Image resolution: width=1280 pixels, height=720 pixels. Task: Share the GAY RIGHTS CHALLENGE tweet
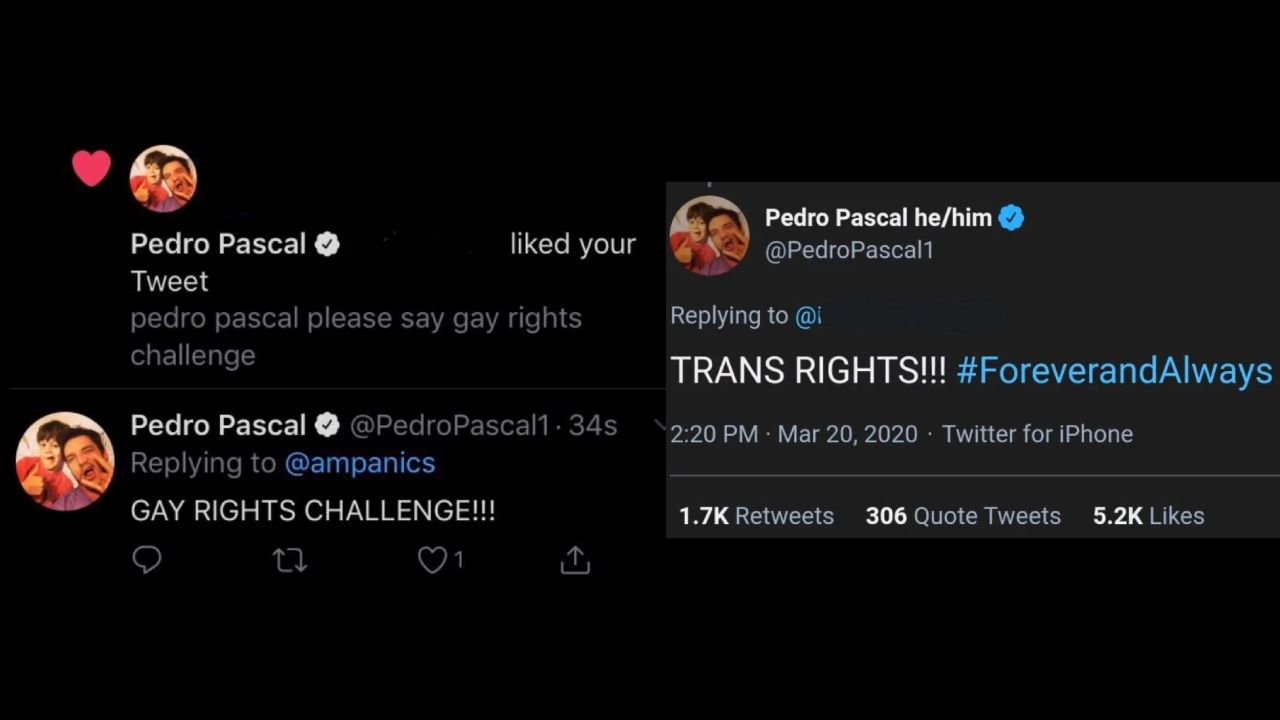pyautogui.click(x=575, y=561)
